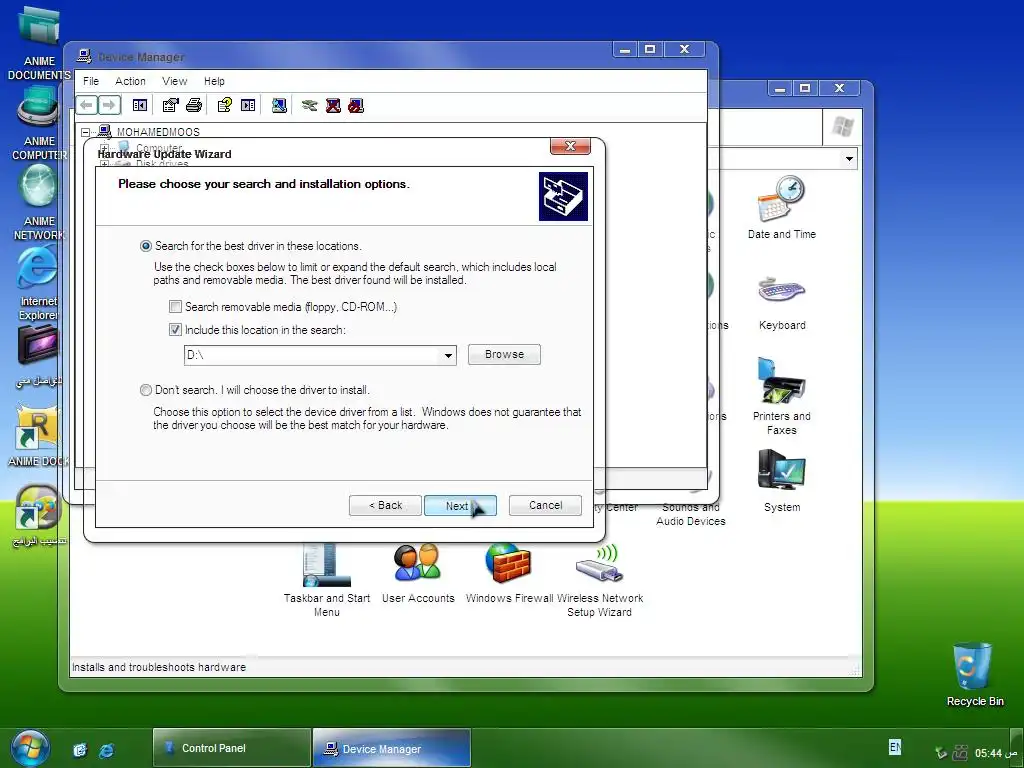Select 'Search for the best driver' radio option
Screen dimensions: 1024x768
[x=146, y=246]
